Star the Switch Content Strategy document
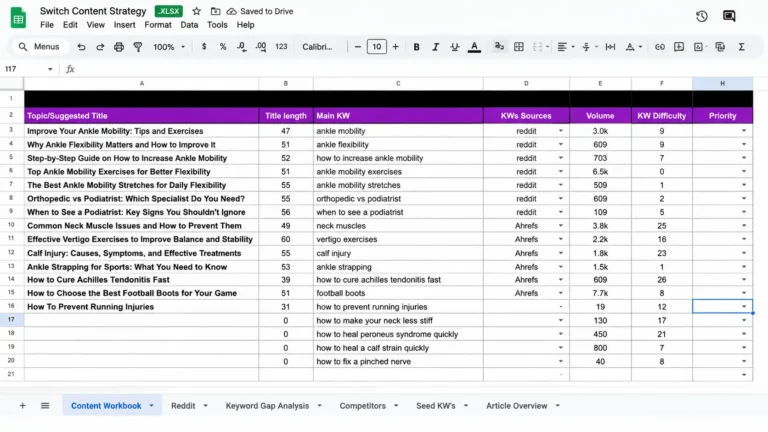The height and width of the screenshot is (432, 768). point(196,11)
